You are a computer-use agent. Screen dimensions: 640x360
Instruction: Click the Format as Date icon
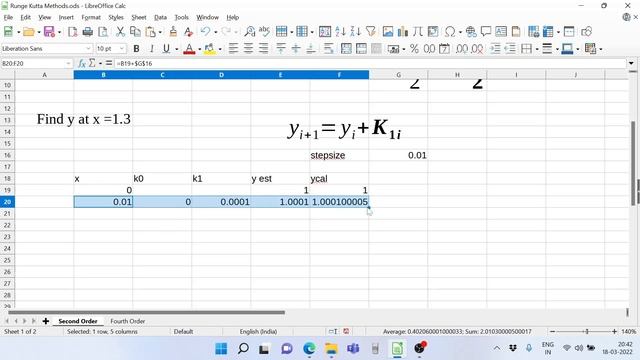(444, 49)
